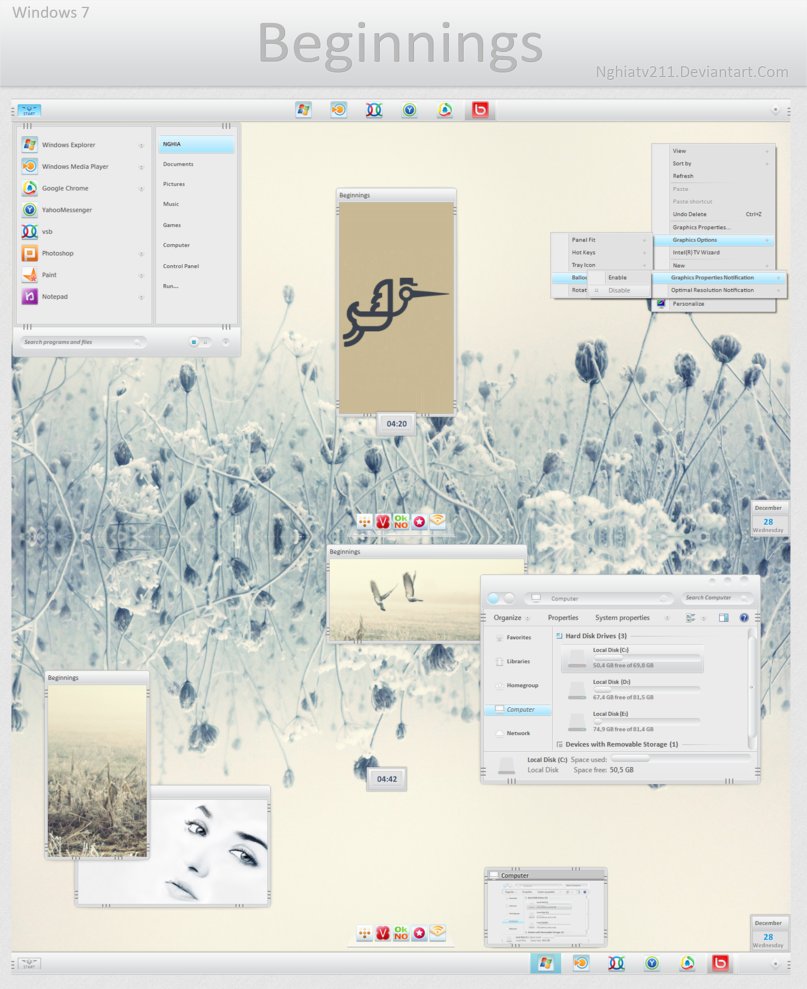Expand Devices with Removable Storage group
807x989 pixels.
click(x=559, y=744)
